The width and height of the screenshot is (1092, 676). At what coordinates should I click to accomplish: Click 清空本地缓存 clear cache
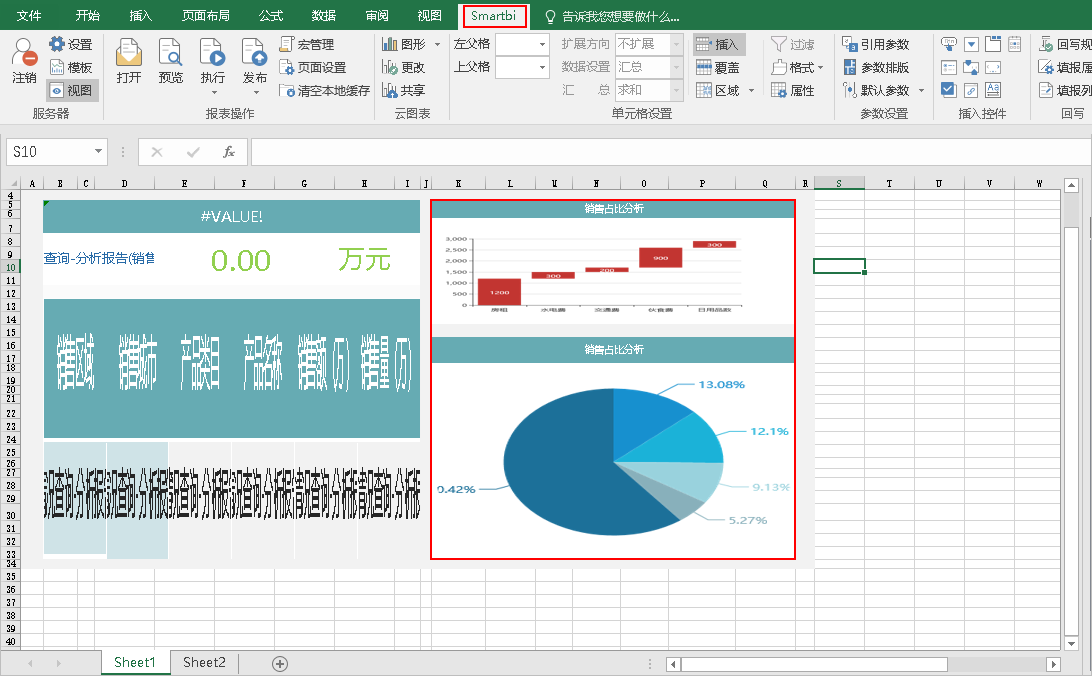click(324, 91)
